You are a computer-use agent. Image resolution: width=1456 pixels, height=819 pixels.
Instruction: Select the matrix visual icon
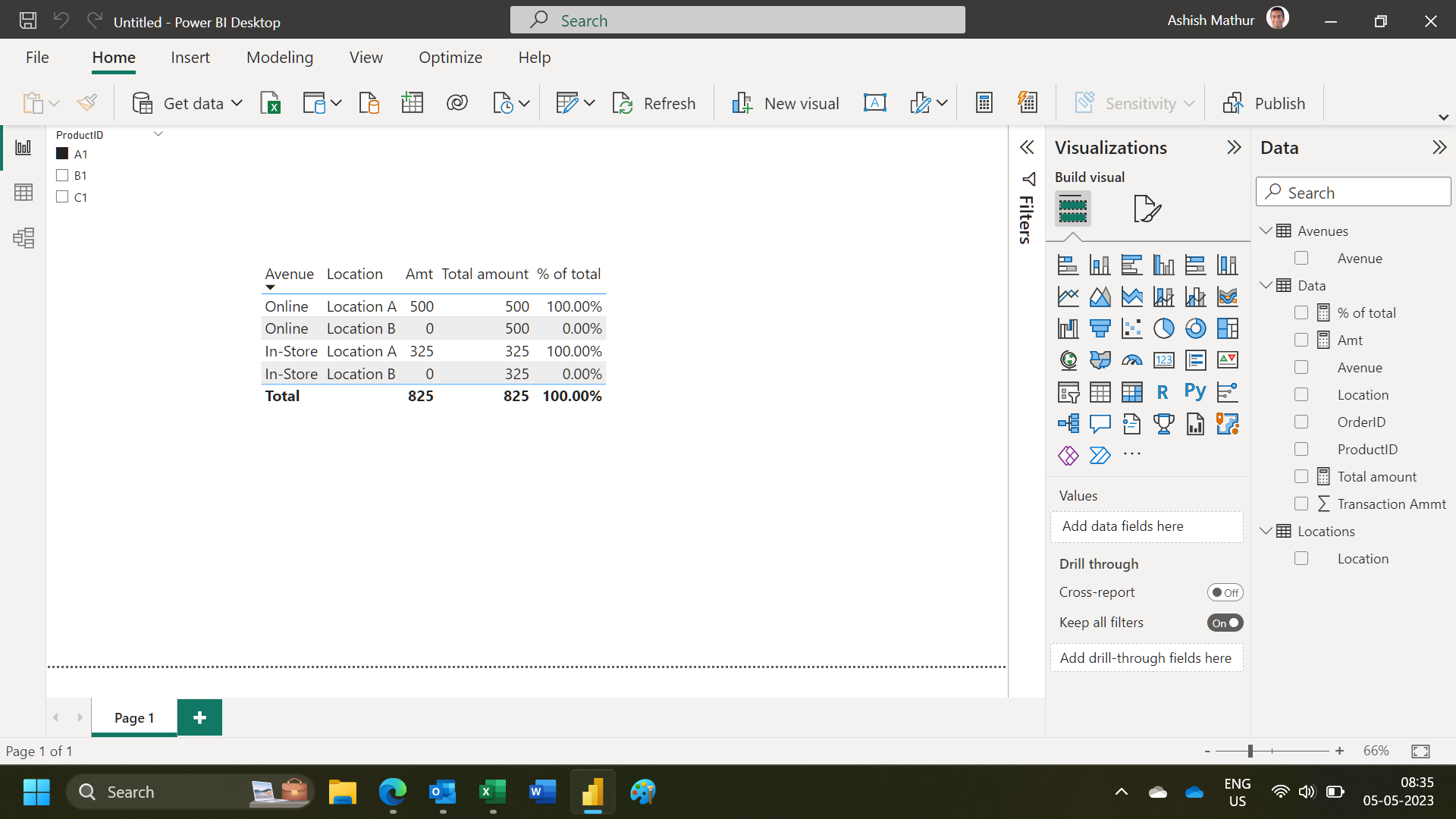[1131, 392]
